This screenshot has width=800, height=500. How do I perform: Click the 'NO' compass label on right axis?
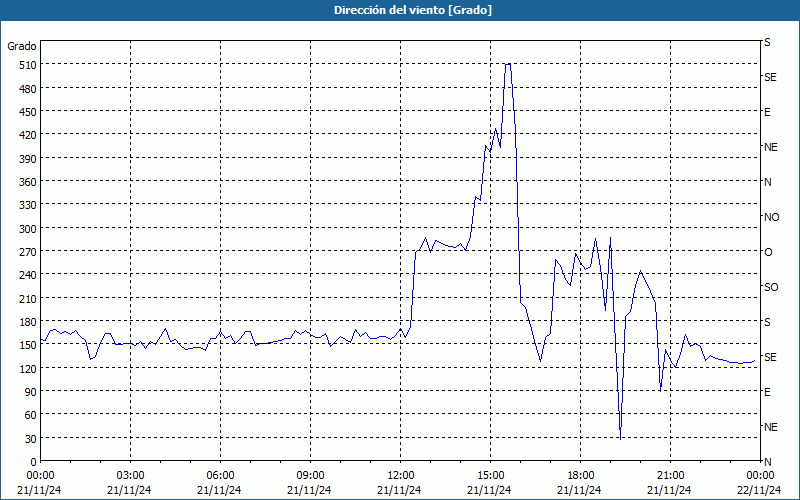(x=771, y=217)
